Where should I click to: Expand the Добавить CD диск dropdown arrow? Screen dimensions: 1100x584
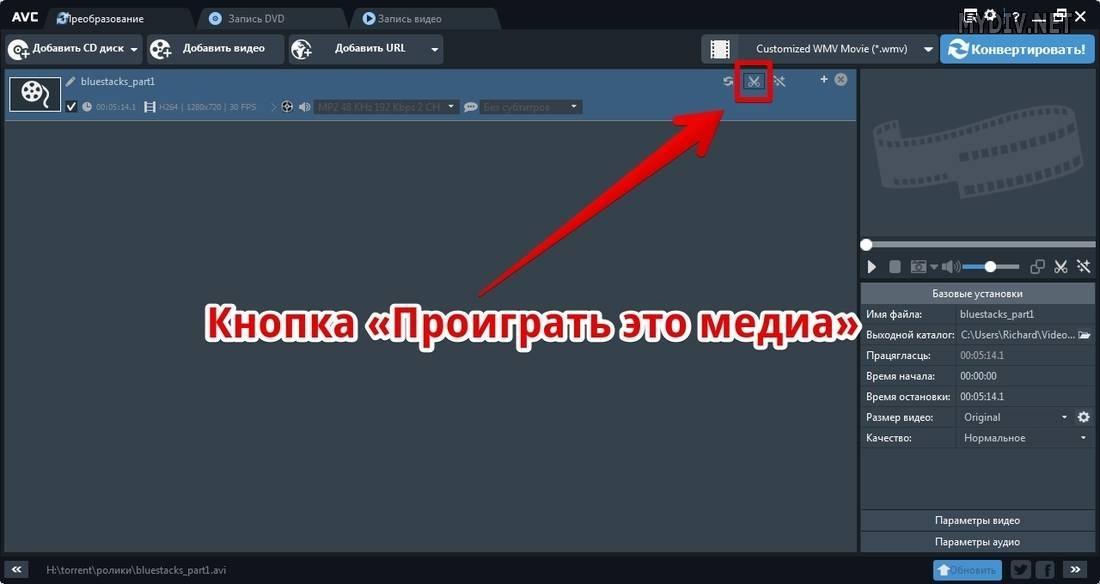click(x=134, y=50)
